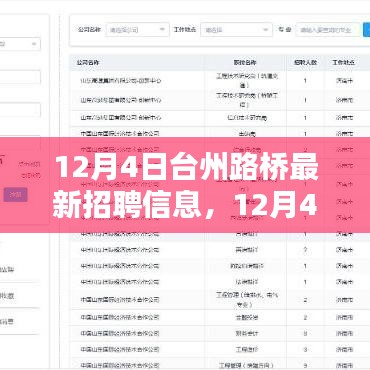370x370 pixels.
Task: Click the headcount in 工程造价 row
Action: [x=305, y=349]
